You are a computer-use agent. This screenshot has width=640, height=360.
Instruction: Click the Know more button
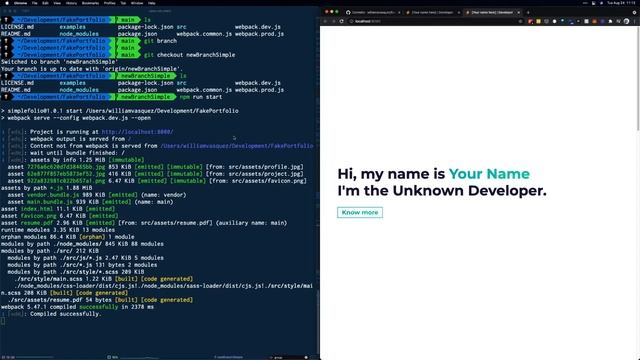(x=360, y=212)
